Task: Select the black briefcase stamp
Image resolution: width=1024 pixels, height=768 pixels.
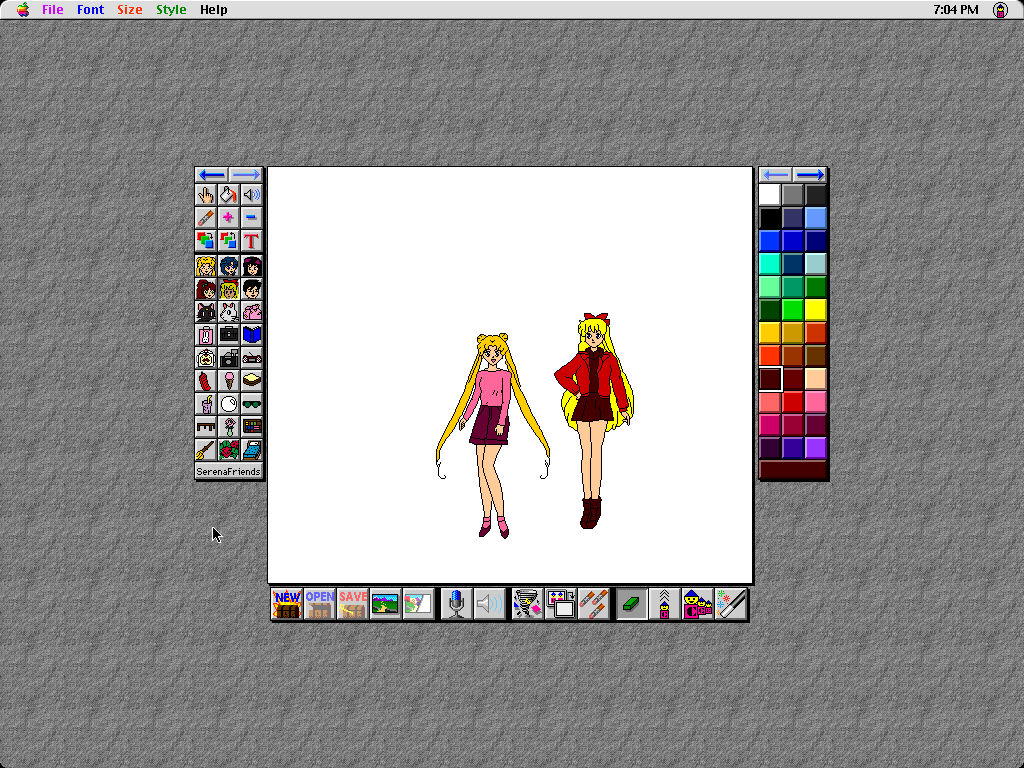Action: tap(229, 334)
